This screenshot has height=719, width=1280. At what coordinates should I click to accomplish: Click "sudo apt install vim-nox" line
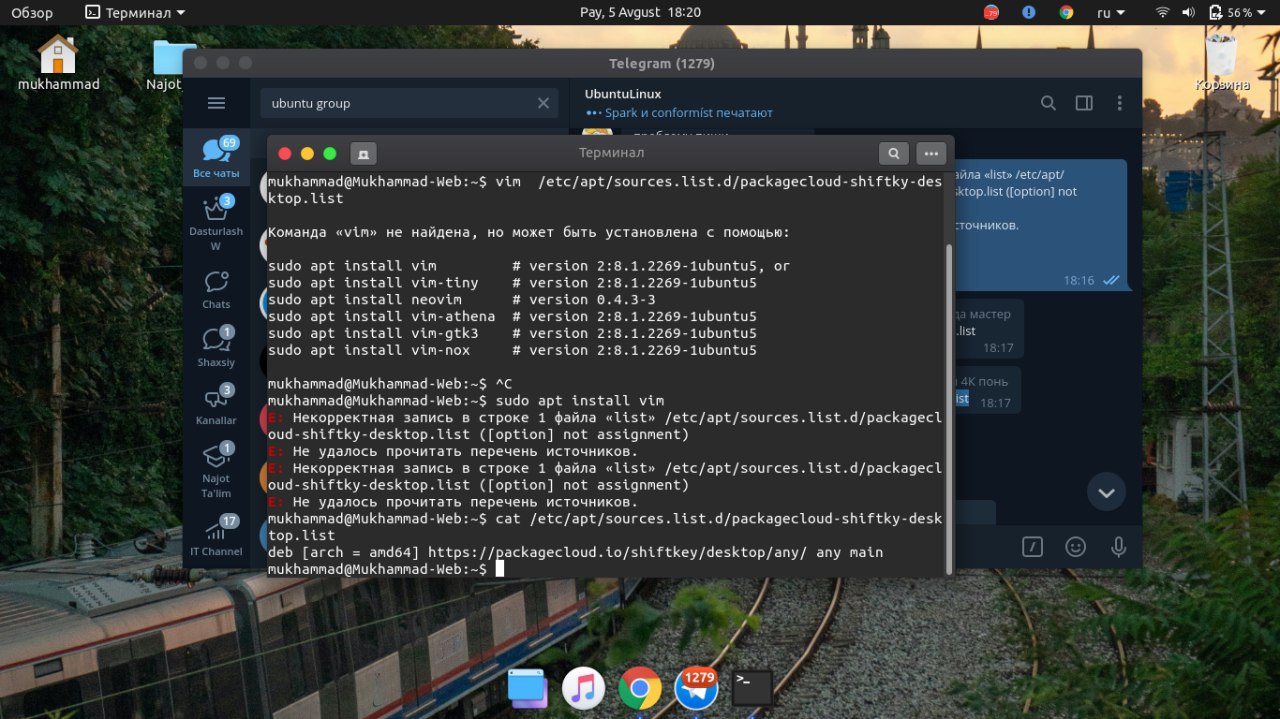[x=512, y=350]
